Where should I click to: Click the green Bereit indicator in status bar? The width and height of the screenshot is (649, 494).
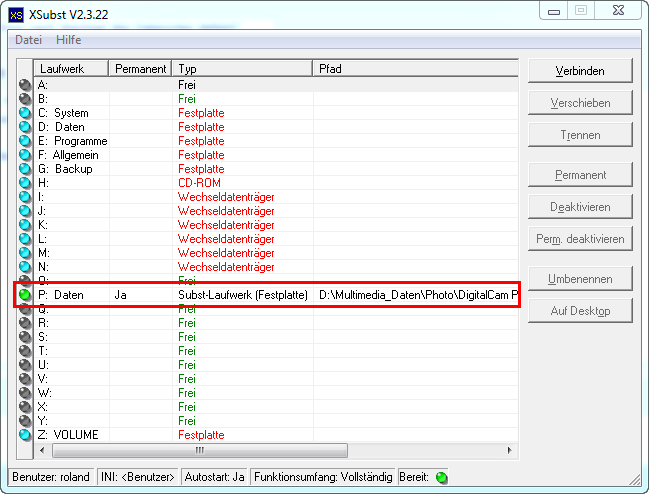[441, 478]
